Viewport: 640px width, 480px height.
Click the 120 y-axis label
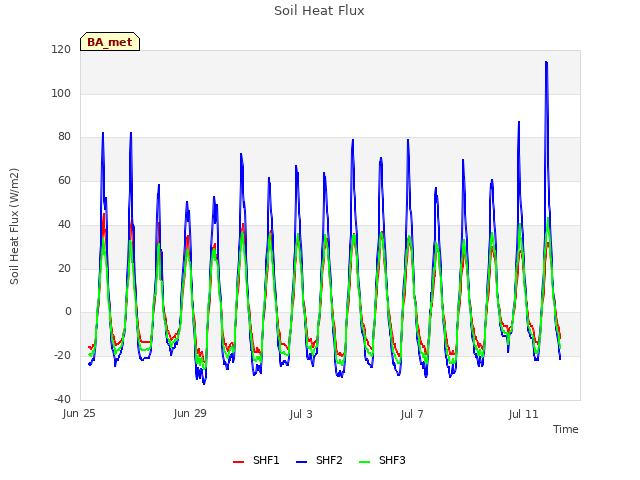pyautogui.click(x=61, y=49)
